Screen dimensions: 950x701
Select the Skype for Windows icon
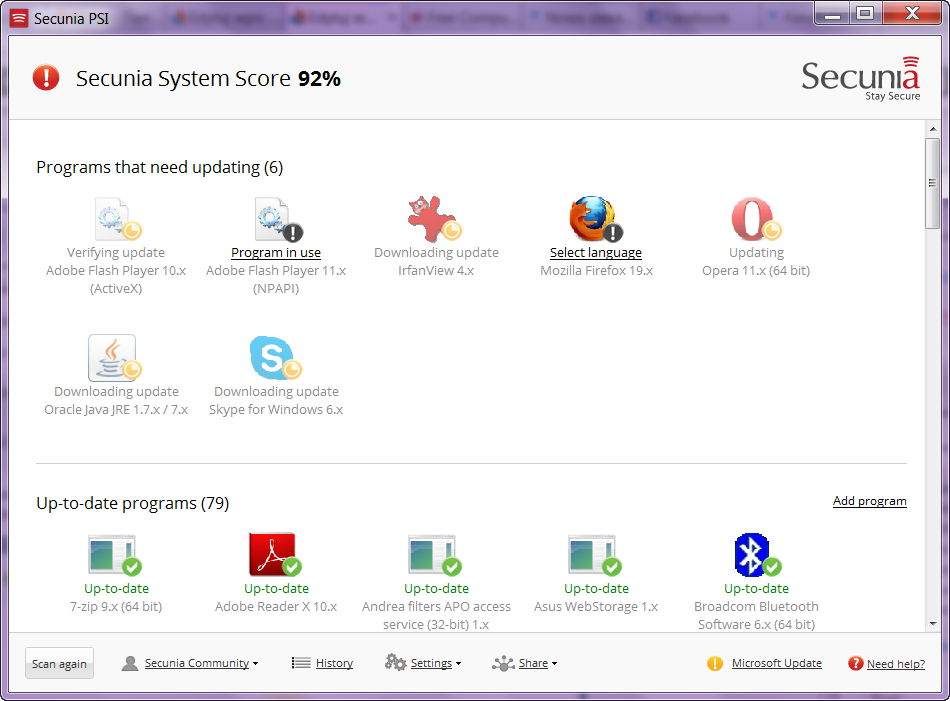(x=276, y=357)
